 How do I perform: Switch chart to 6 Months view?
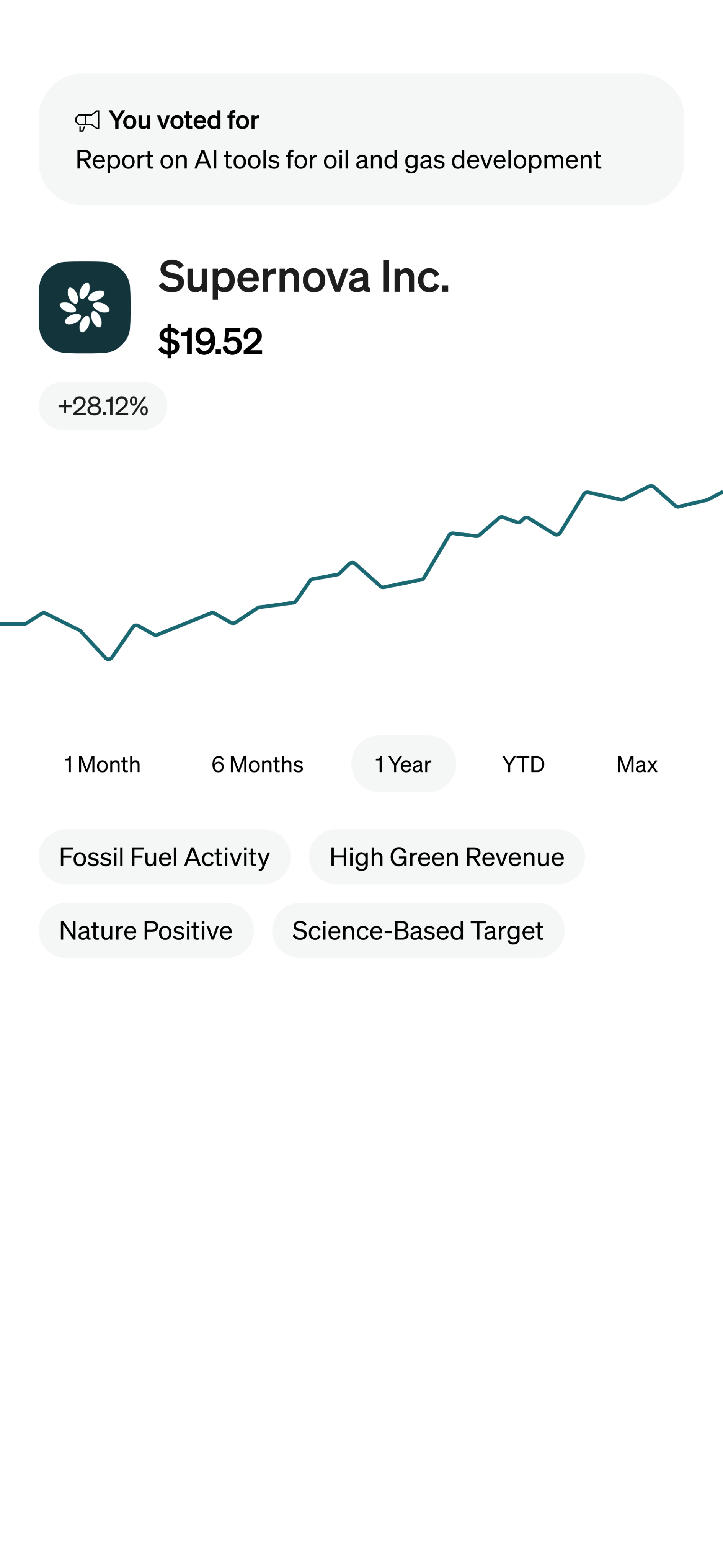(x=257, y=764)
